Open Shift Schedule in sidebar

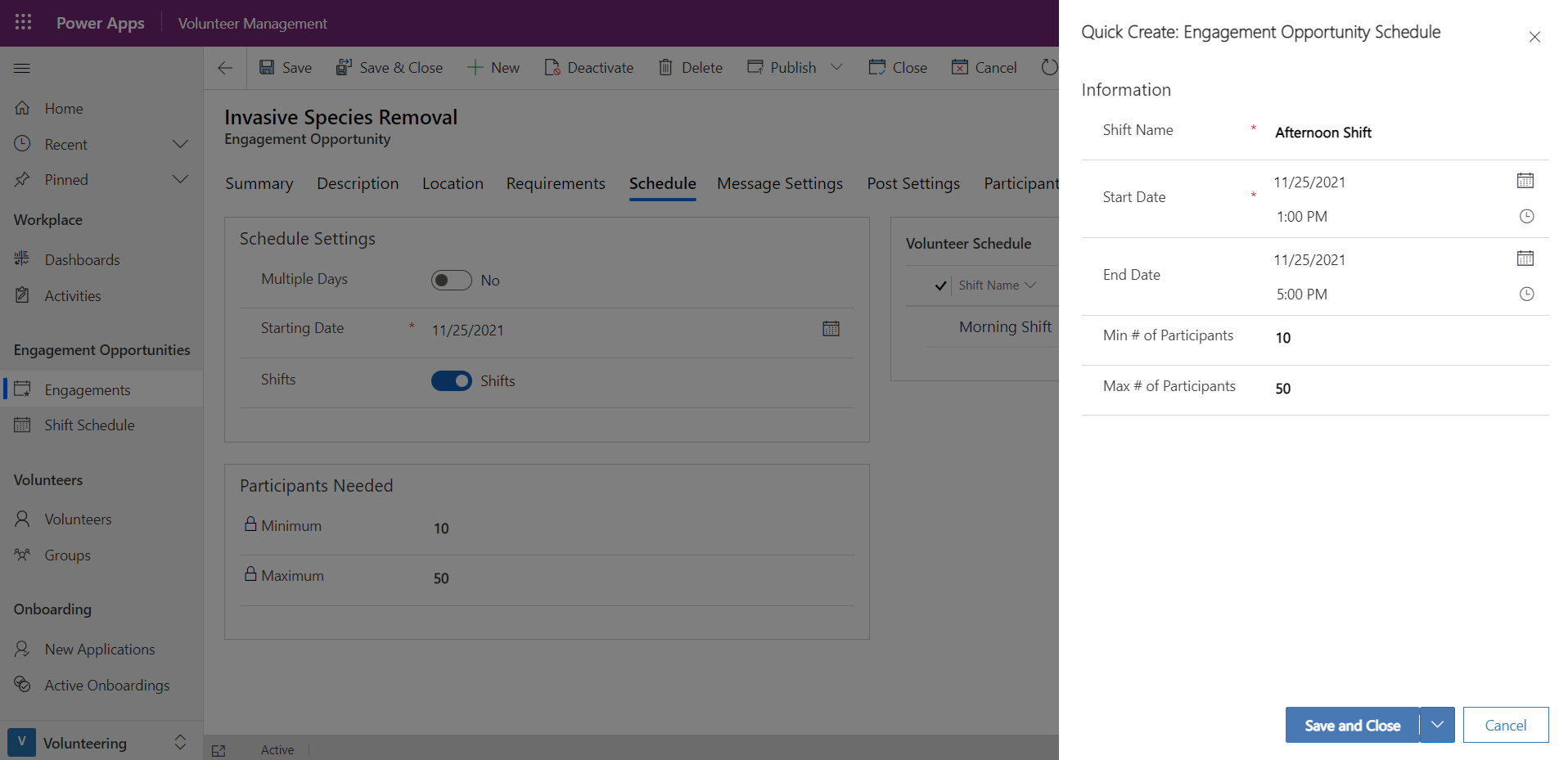click(x=101, y=425)
